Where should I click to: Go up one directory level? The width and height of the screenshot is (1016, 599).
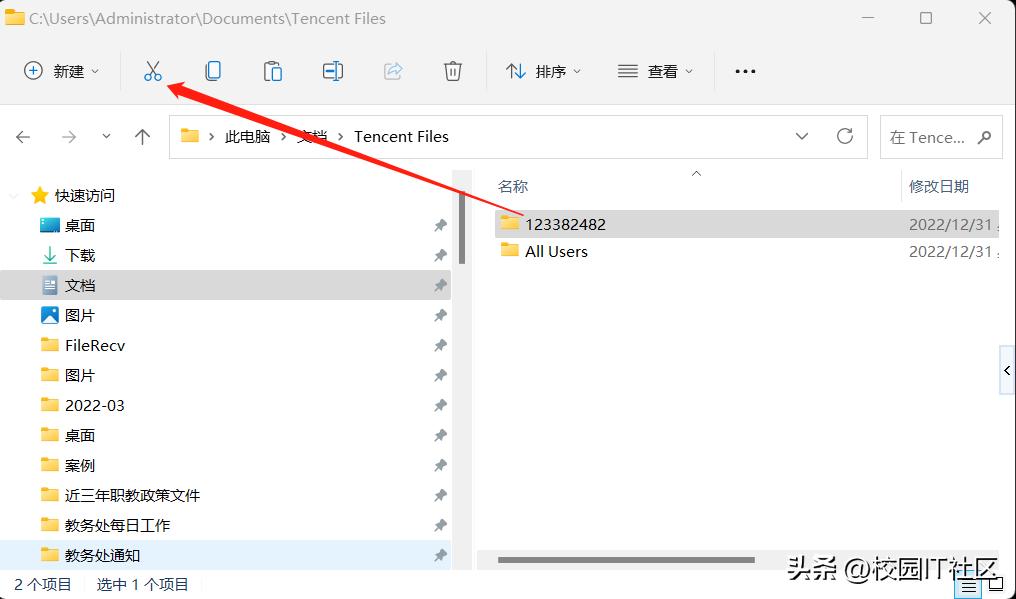(143, 137)
